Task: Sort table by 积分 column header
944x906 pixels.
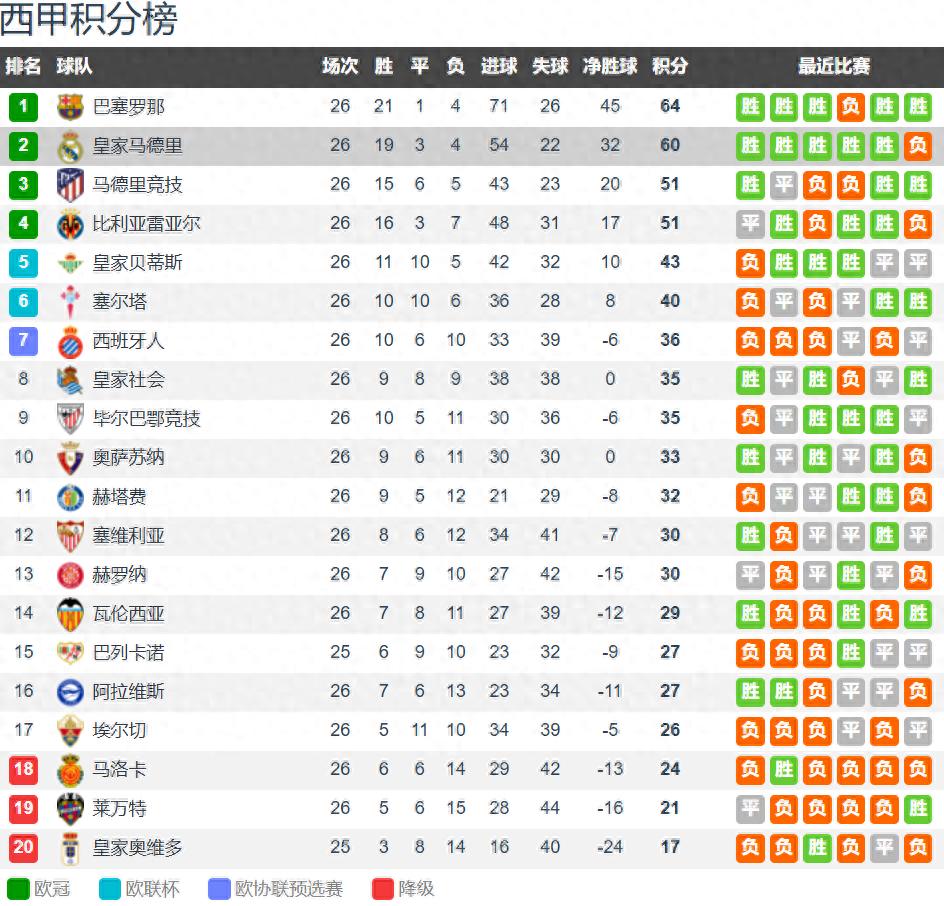Action: tap(670, 67)
